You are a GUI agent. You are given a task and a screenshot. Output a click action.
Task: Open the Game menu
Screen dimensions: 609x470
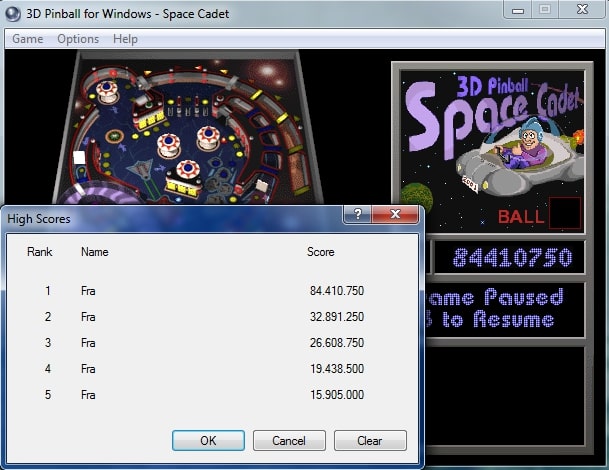tap(27, 39)
